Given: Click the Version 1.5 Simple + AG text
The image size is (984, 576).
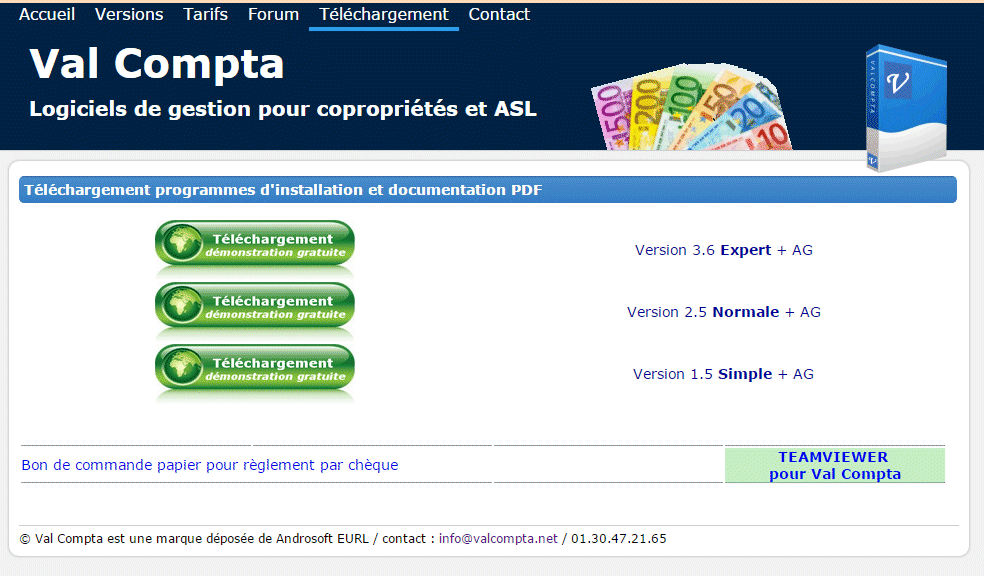Looking at the screenshot, I should [724, 374].
